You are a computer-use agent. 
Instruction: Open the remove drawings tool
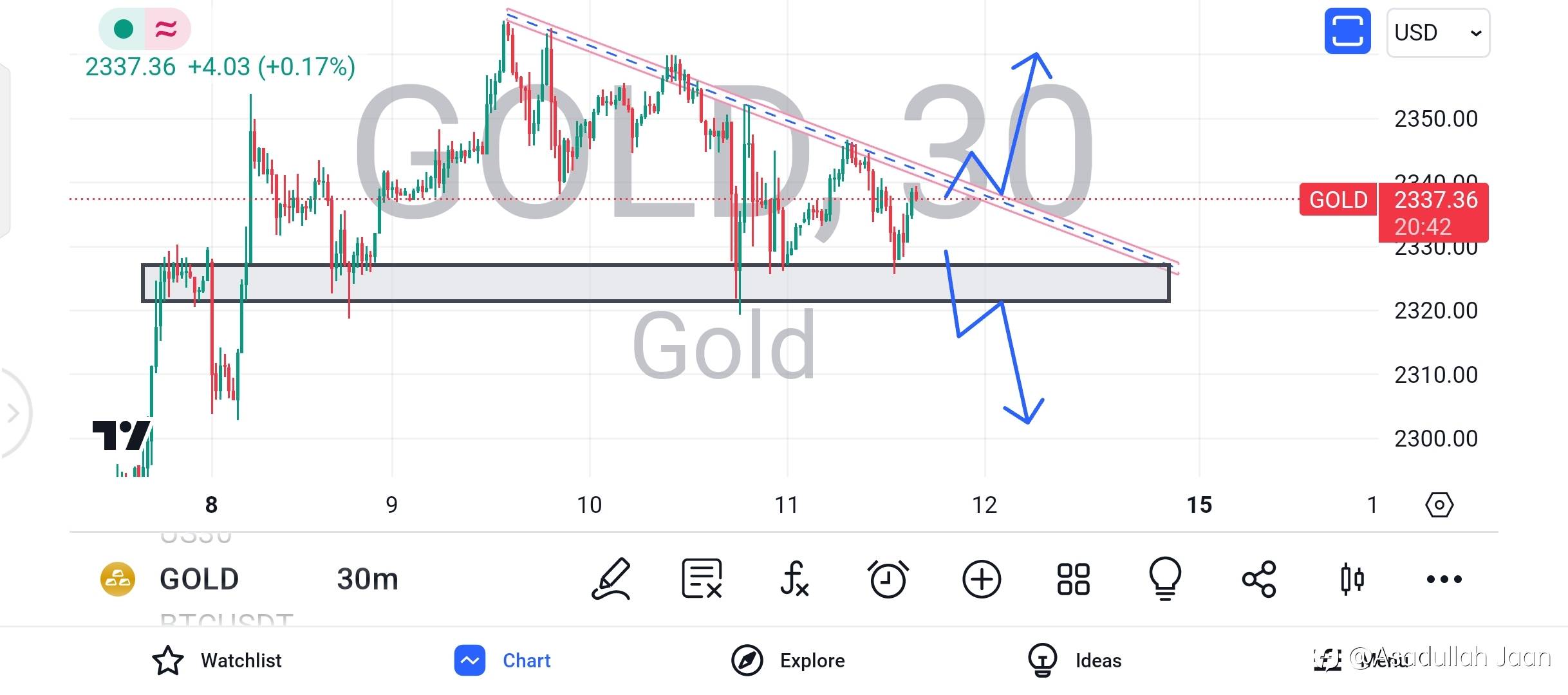click(x=702, y=579)
